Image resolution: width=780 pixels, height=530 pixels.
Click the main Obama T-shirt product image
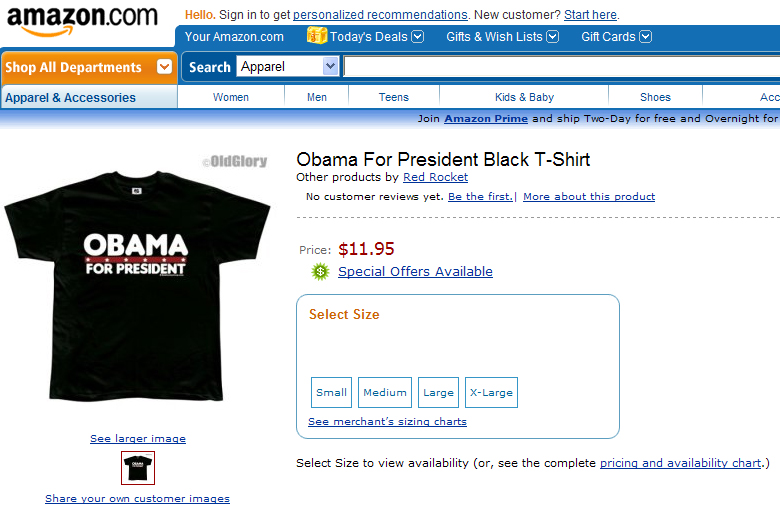pos(137,280)
